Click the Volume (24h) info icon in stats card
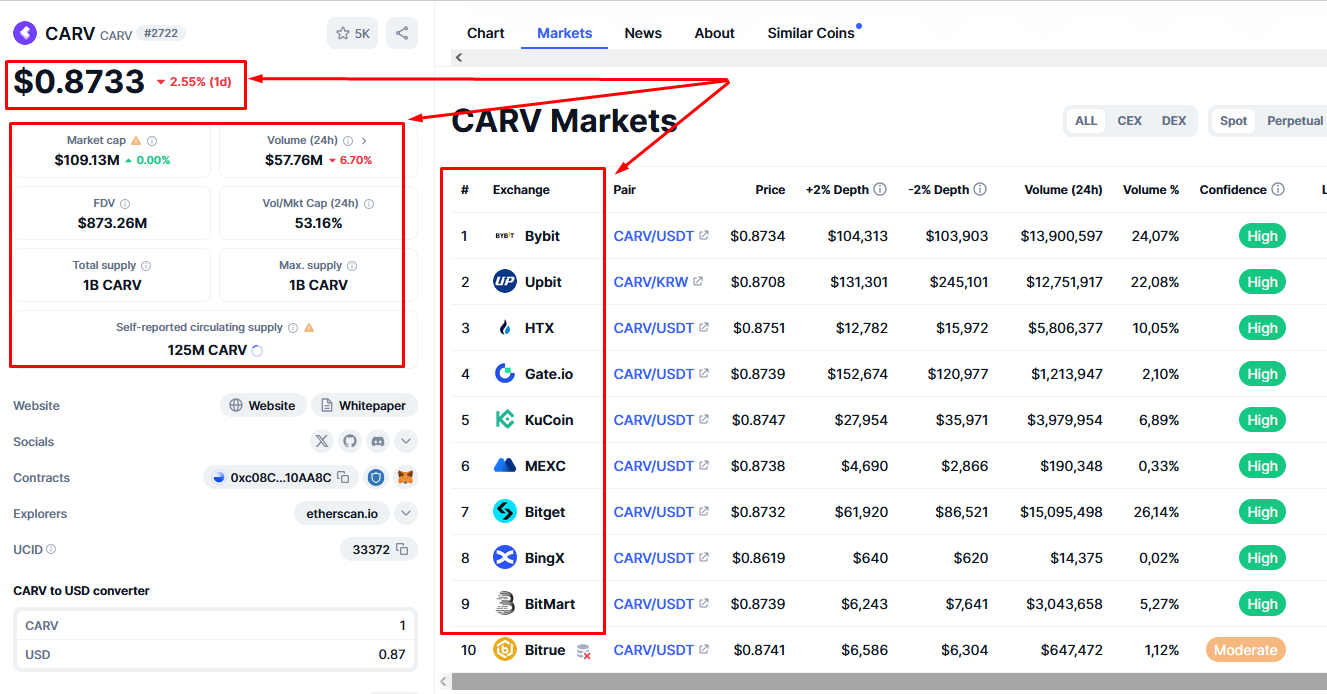This screenshot has width=1327, height=694. point(348,141)
